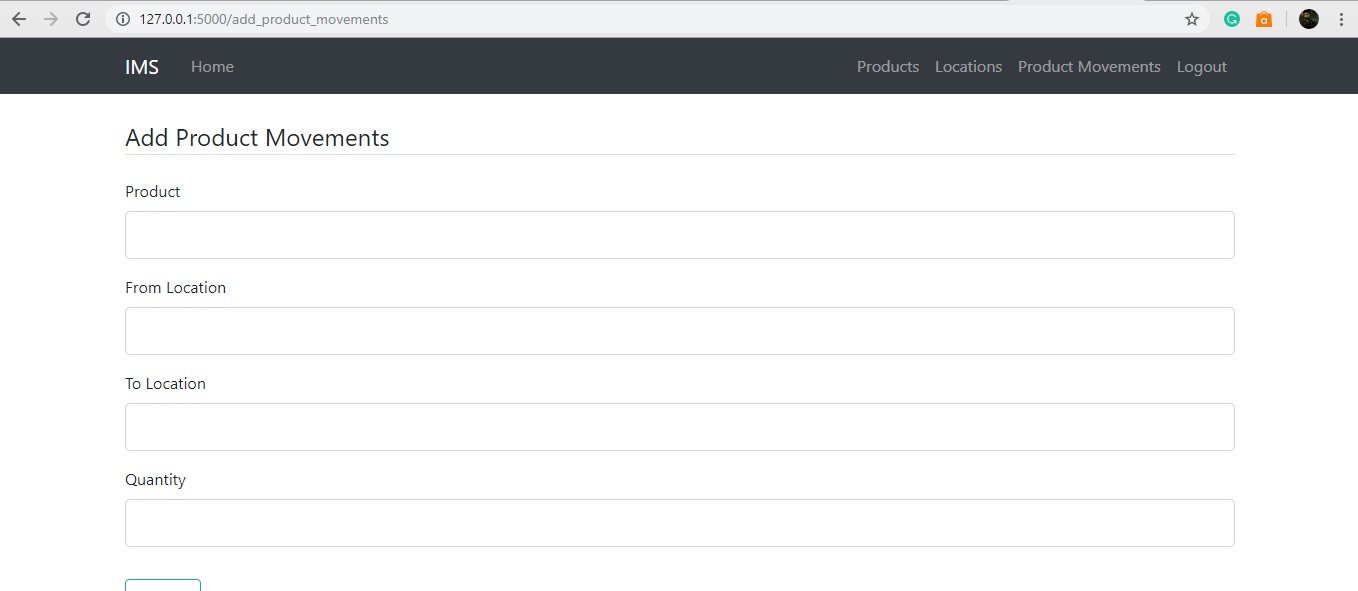Reload the page with refresh icon

click(84, 19)
